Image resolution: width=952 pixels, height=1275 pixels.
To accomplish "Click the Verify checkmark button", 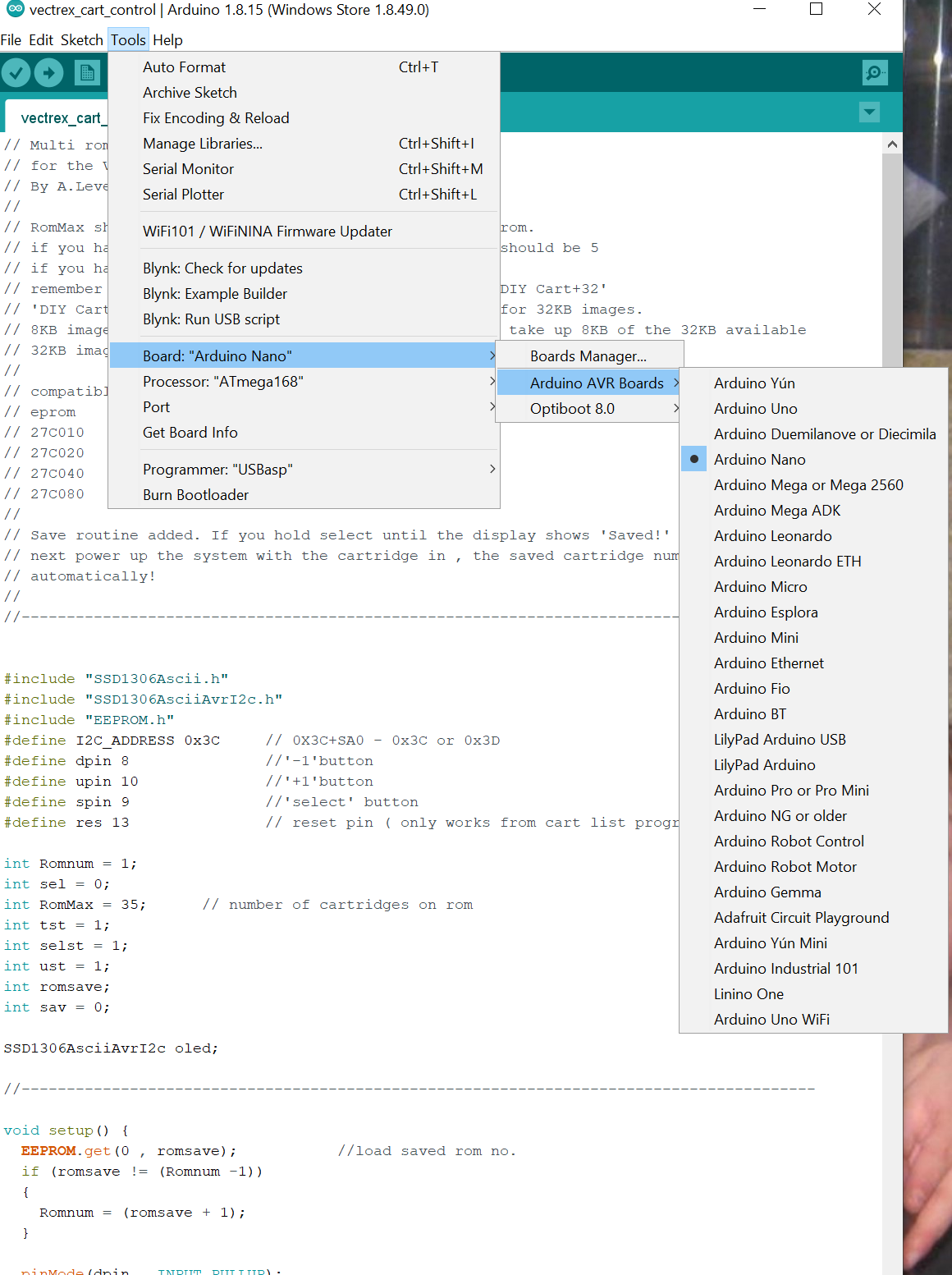I will click(x=16, y=73).
